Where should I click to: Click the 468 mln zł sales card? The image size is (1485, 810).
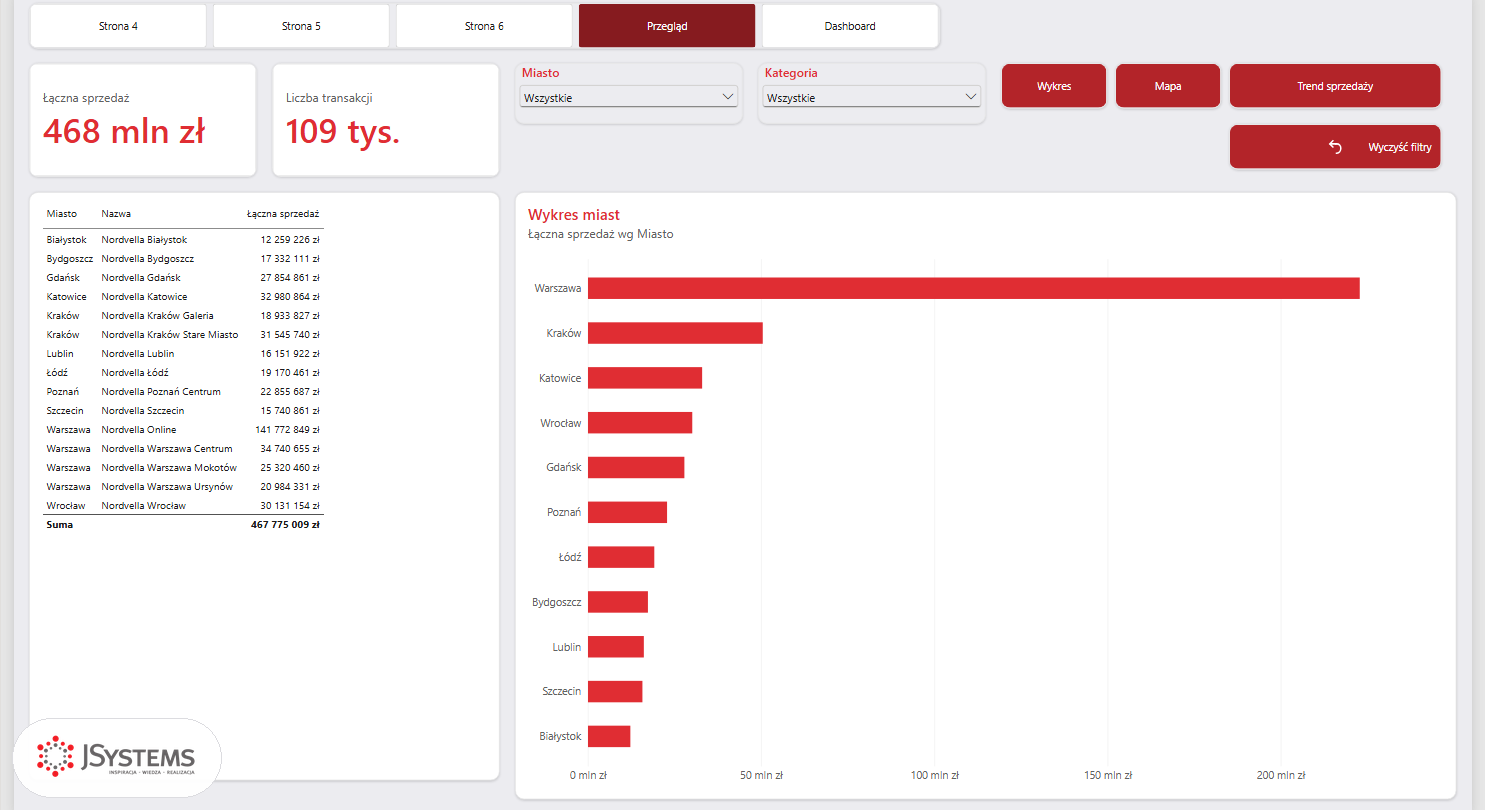[x=143, y=120]
